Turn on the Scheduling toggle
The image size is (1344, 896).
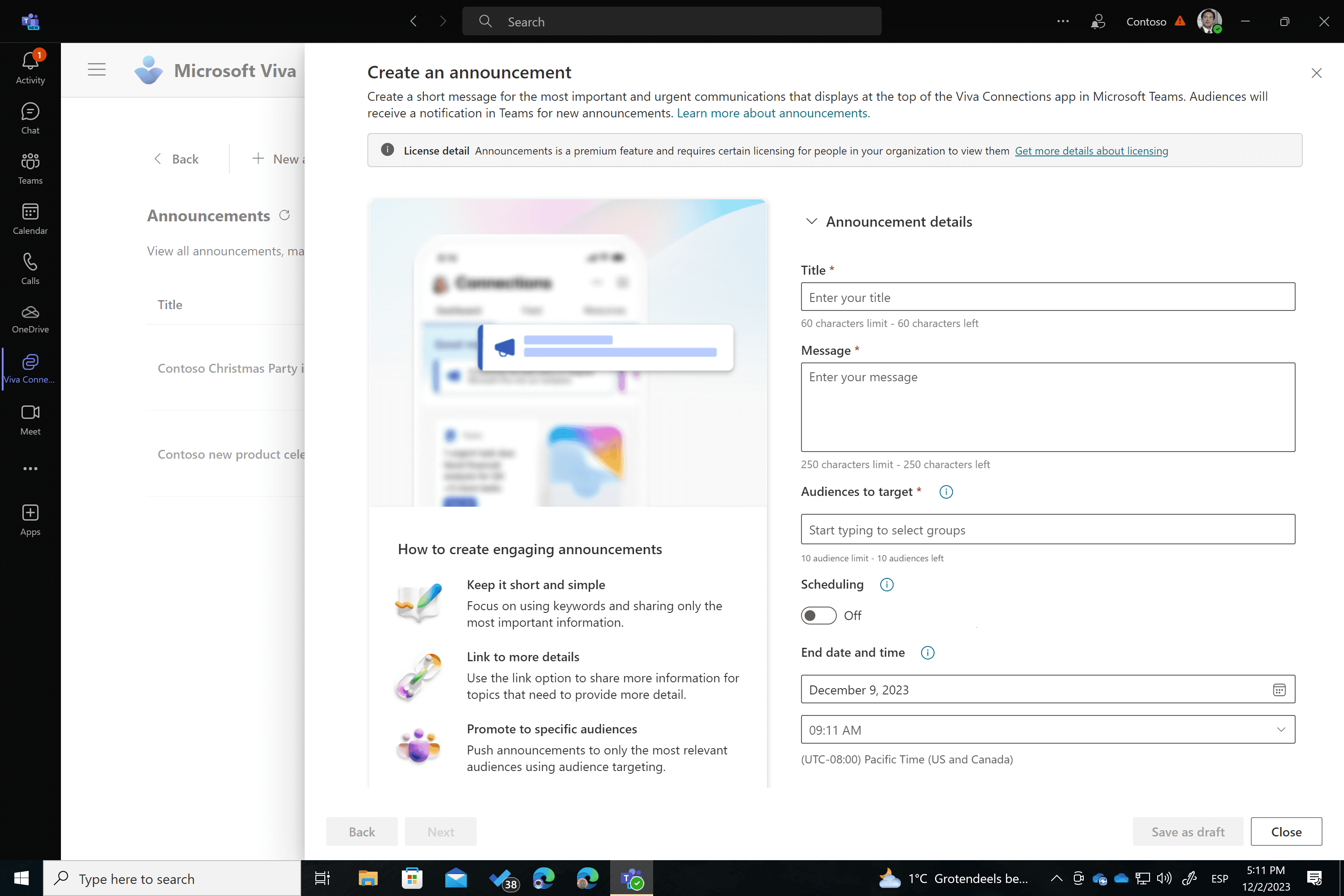(818, 616)
